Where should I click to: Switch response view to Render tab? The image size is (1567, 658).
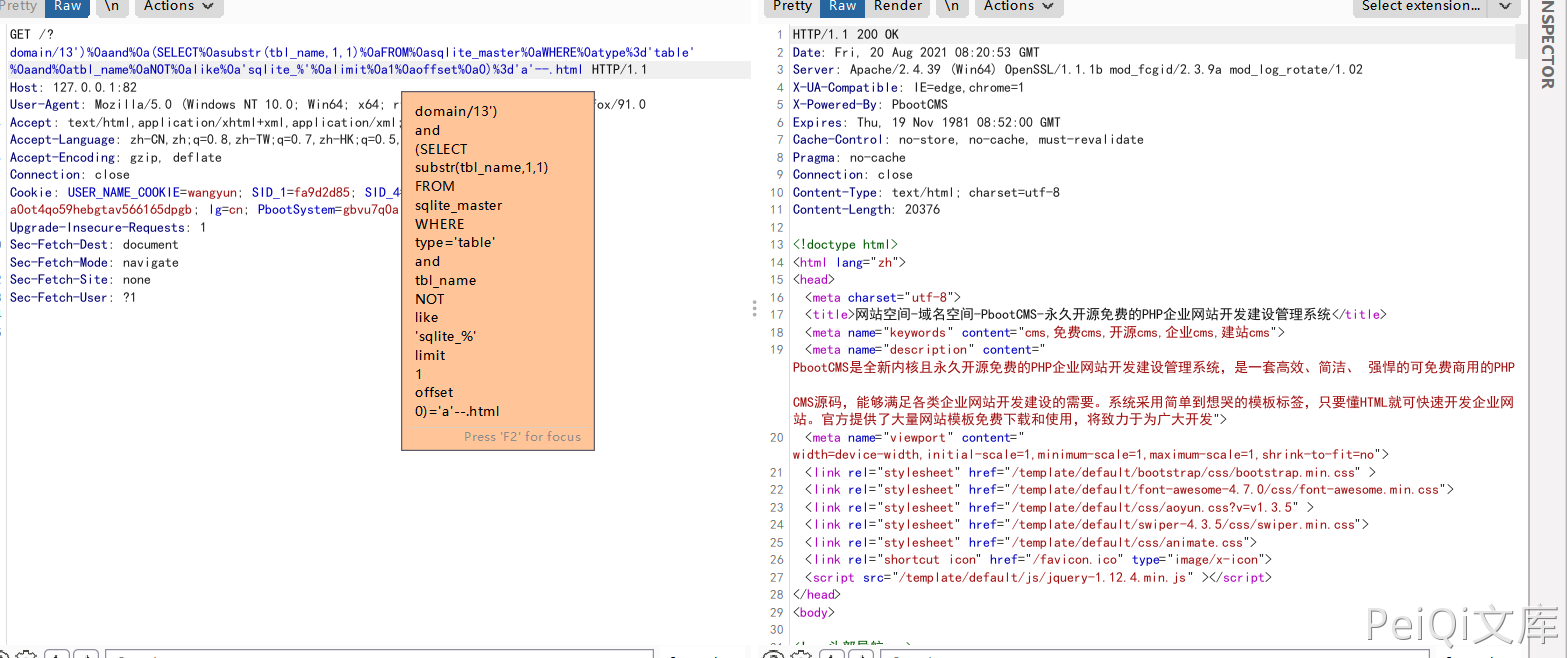coord(898,6)
